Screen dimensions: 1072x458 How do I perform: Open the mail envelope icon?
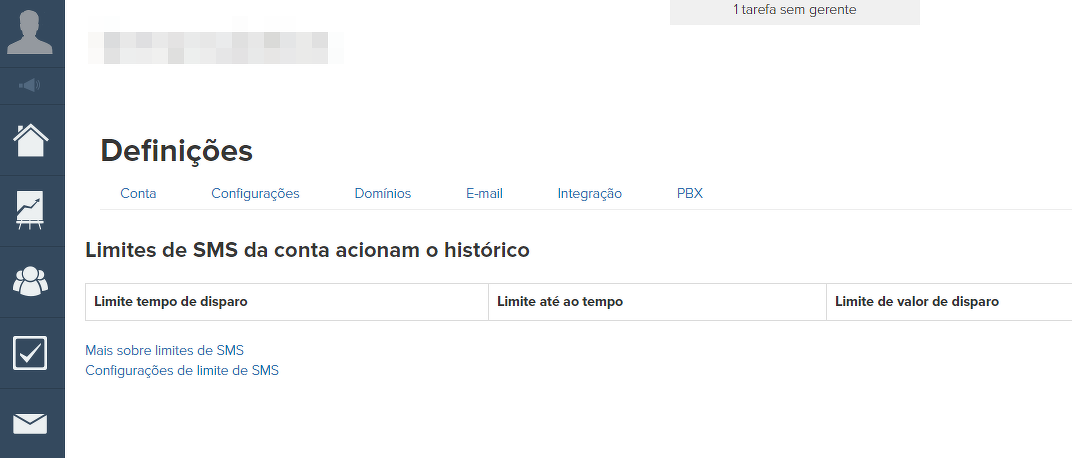(x=31, y=424)
